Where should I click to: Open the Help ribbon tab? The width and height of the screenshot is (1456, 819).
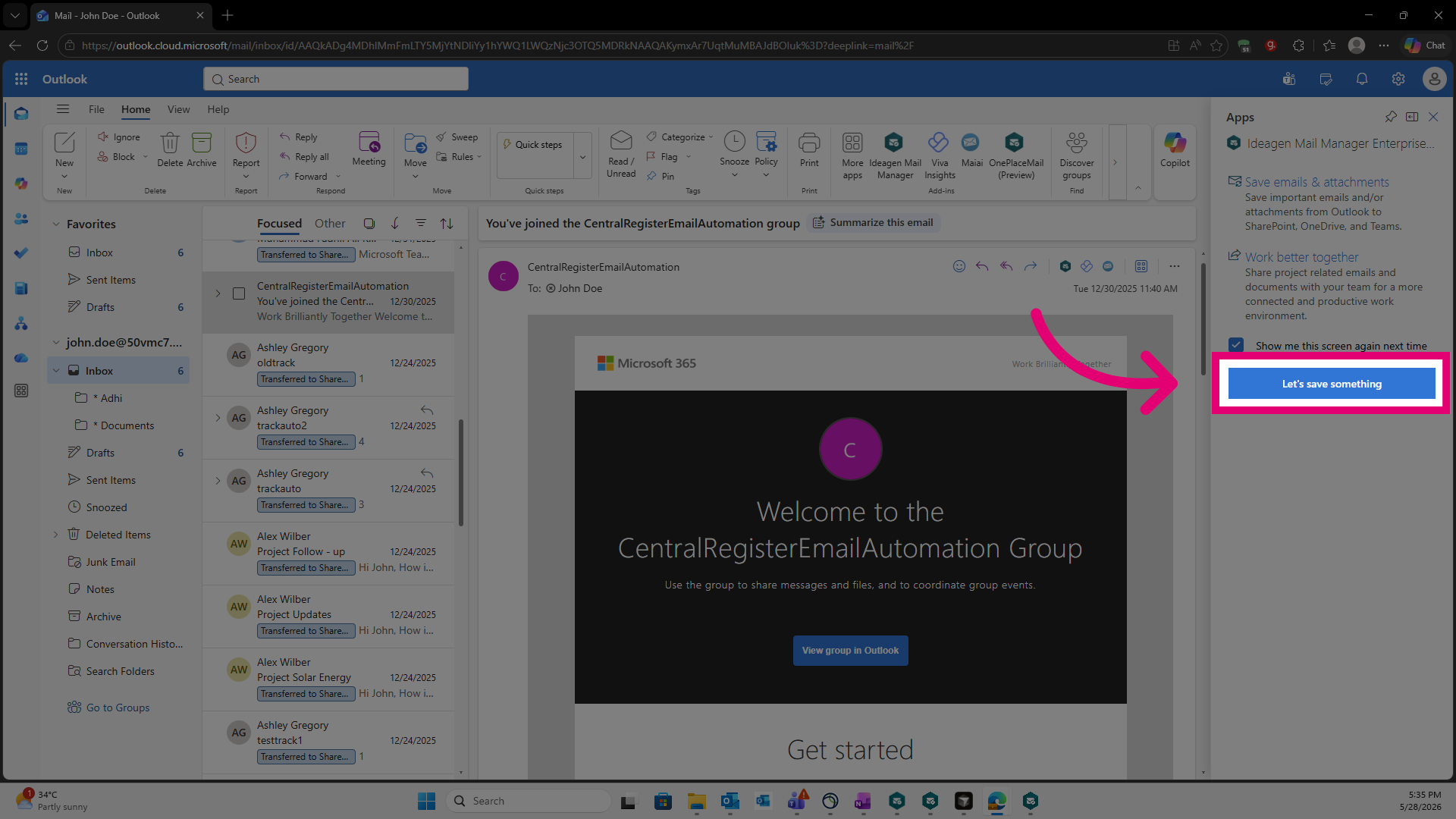tap(218, 109)
